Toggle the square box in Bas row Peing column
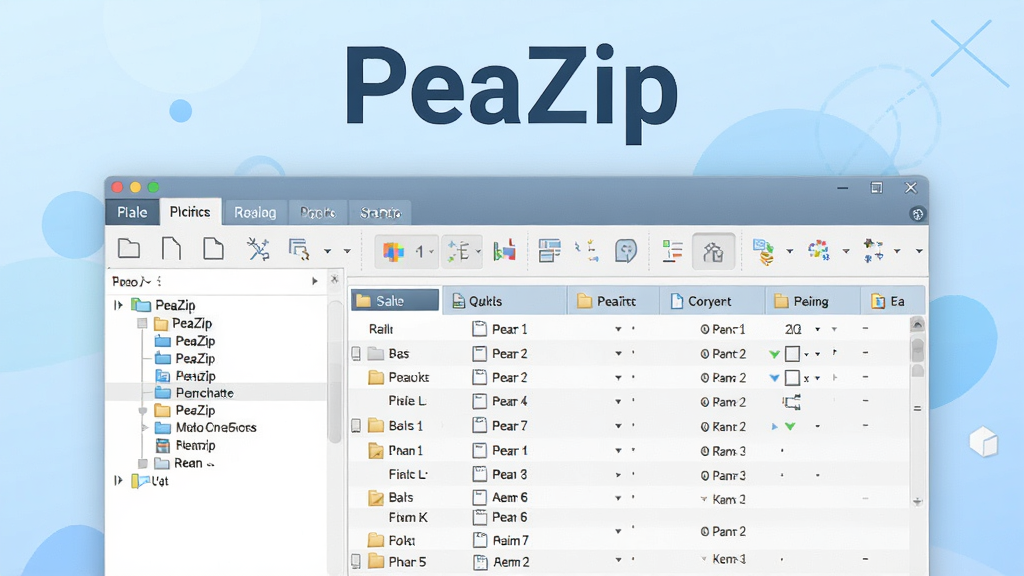The height and width of the screenshot is (576, 1024). (792, 354)
